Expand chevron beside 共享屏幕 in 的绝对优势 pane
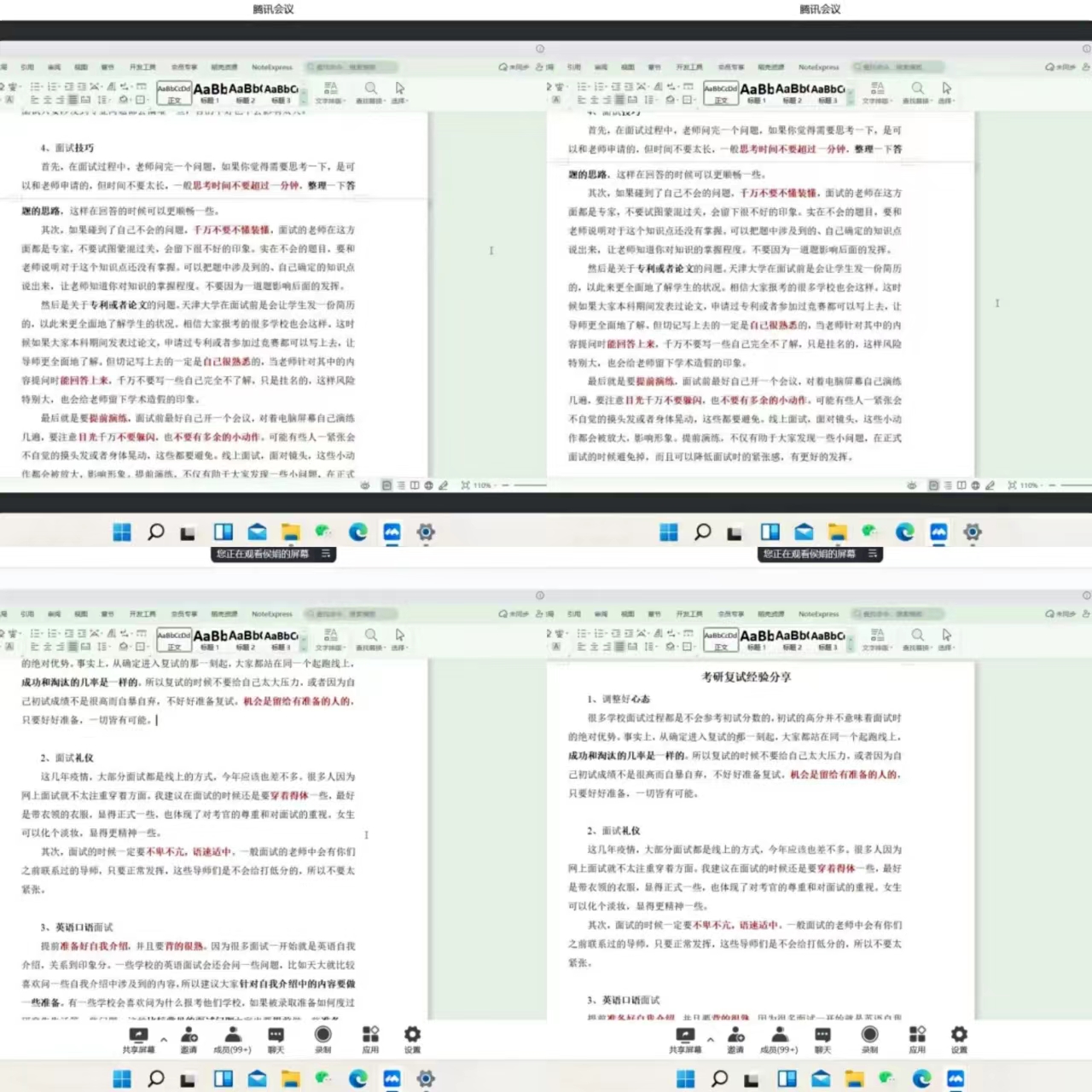1092x1092 pixels. coord(163,1039)
